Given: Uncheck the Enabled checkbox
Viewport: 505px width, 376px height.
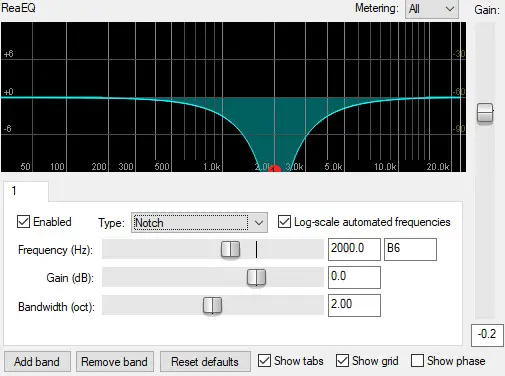Looking at the screenshot, I should (x=23, y=222).
